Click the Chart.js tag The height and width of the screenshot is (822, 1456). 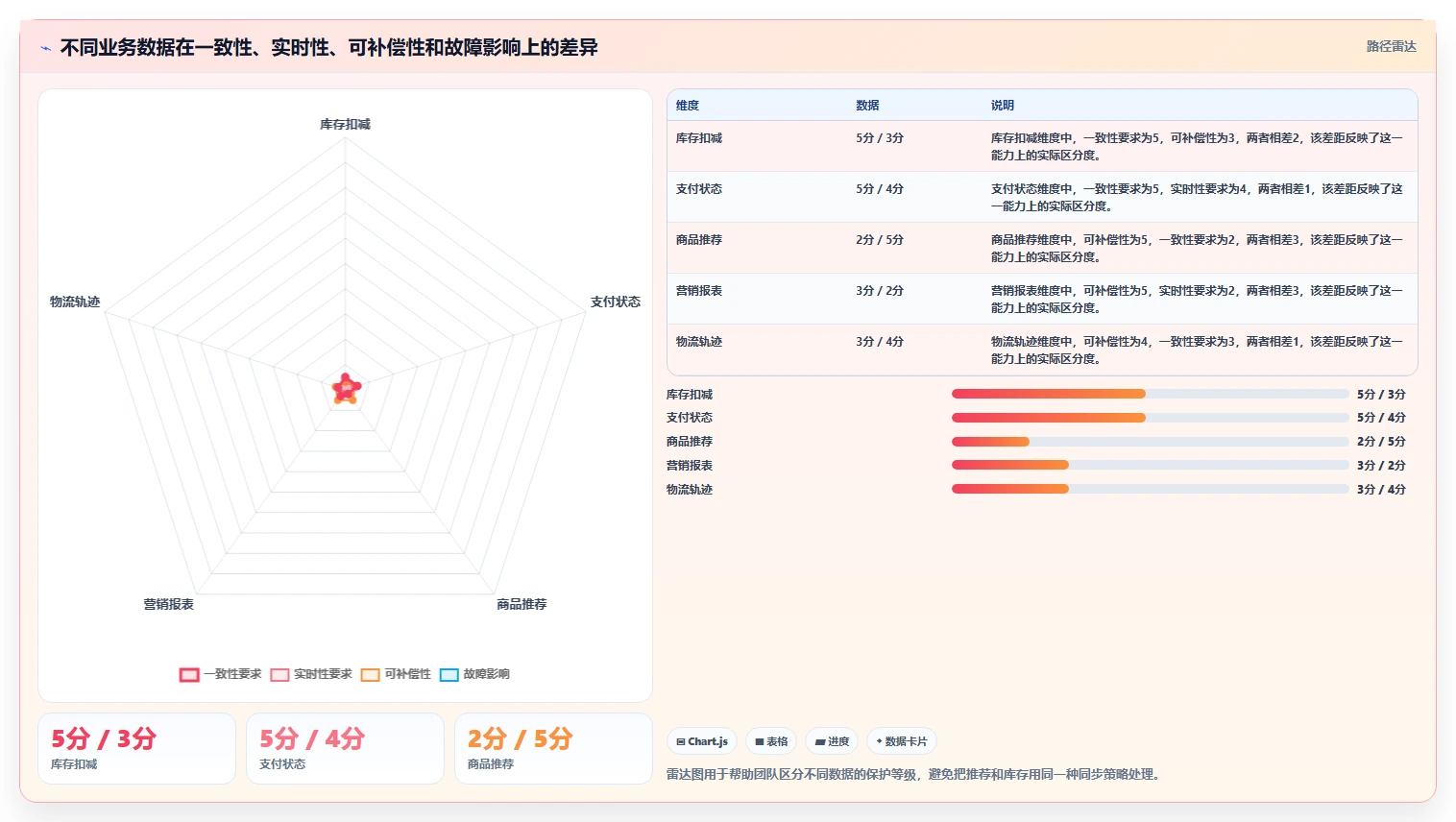coord(702,741)
